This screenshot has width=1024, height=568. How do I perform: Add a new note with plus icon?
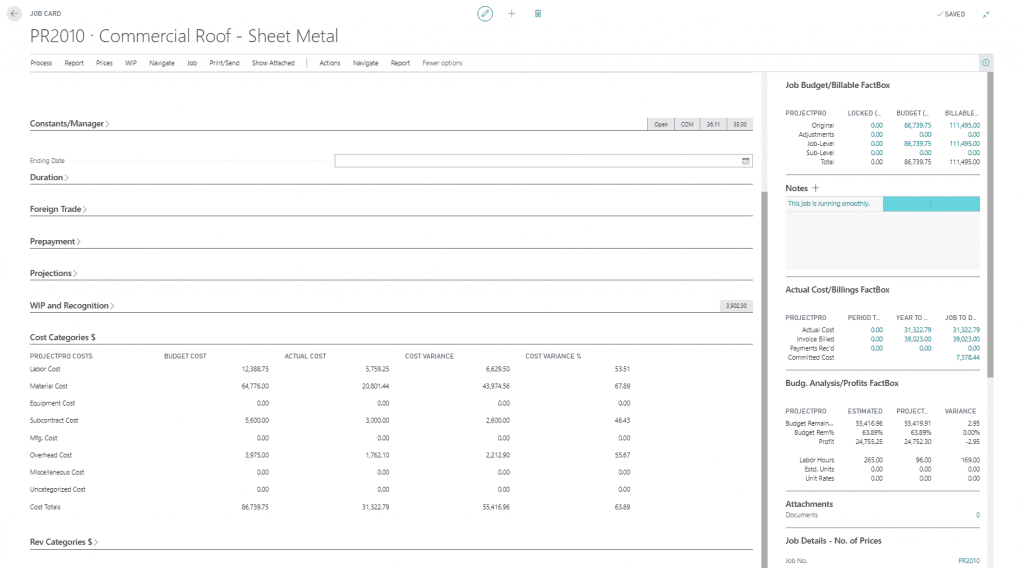click(x=816, y=188)
